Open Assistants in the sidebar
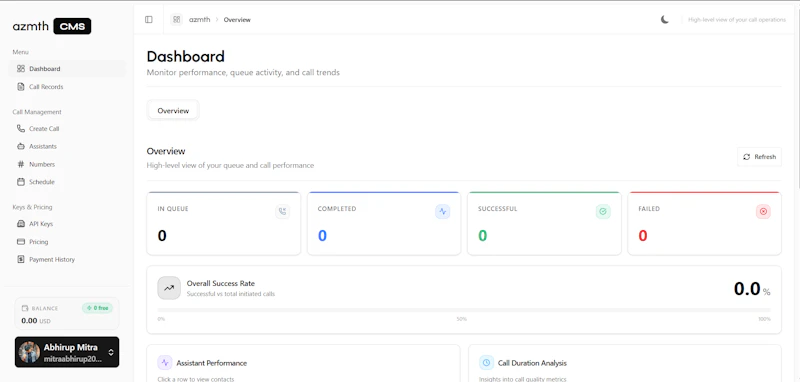 tap(67, 146)
